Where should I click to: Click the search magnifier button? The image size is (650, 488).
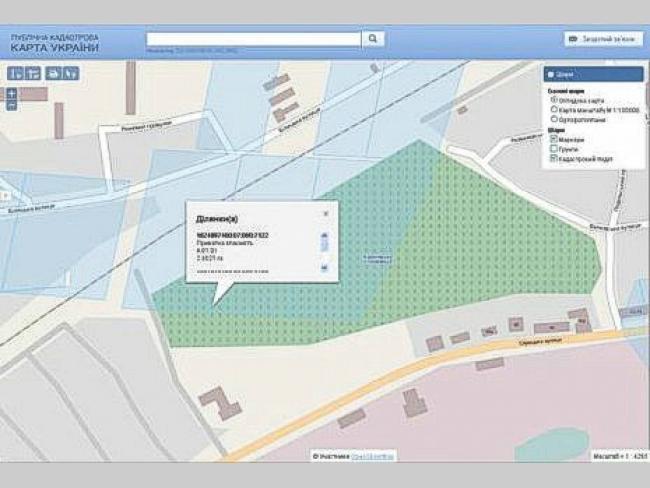[372, 39]
